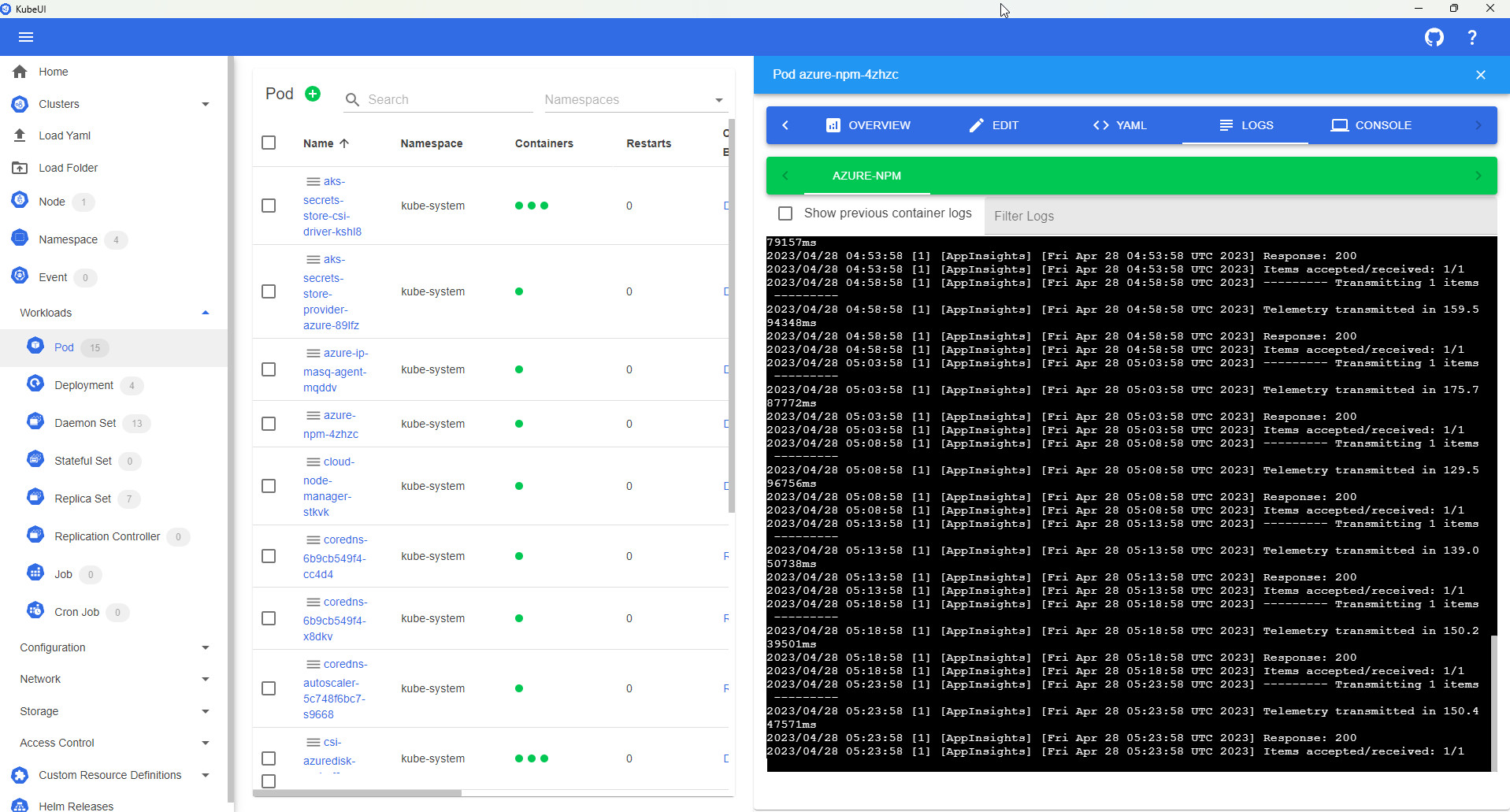Click the Custom Resource Definitions puzzle icon
1510x812 pixels.
pyautogui.click(x=20, y=775)
